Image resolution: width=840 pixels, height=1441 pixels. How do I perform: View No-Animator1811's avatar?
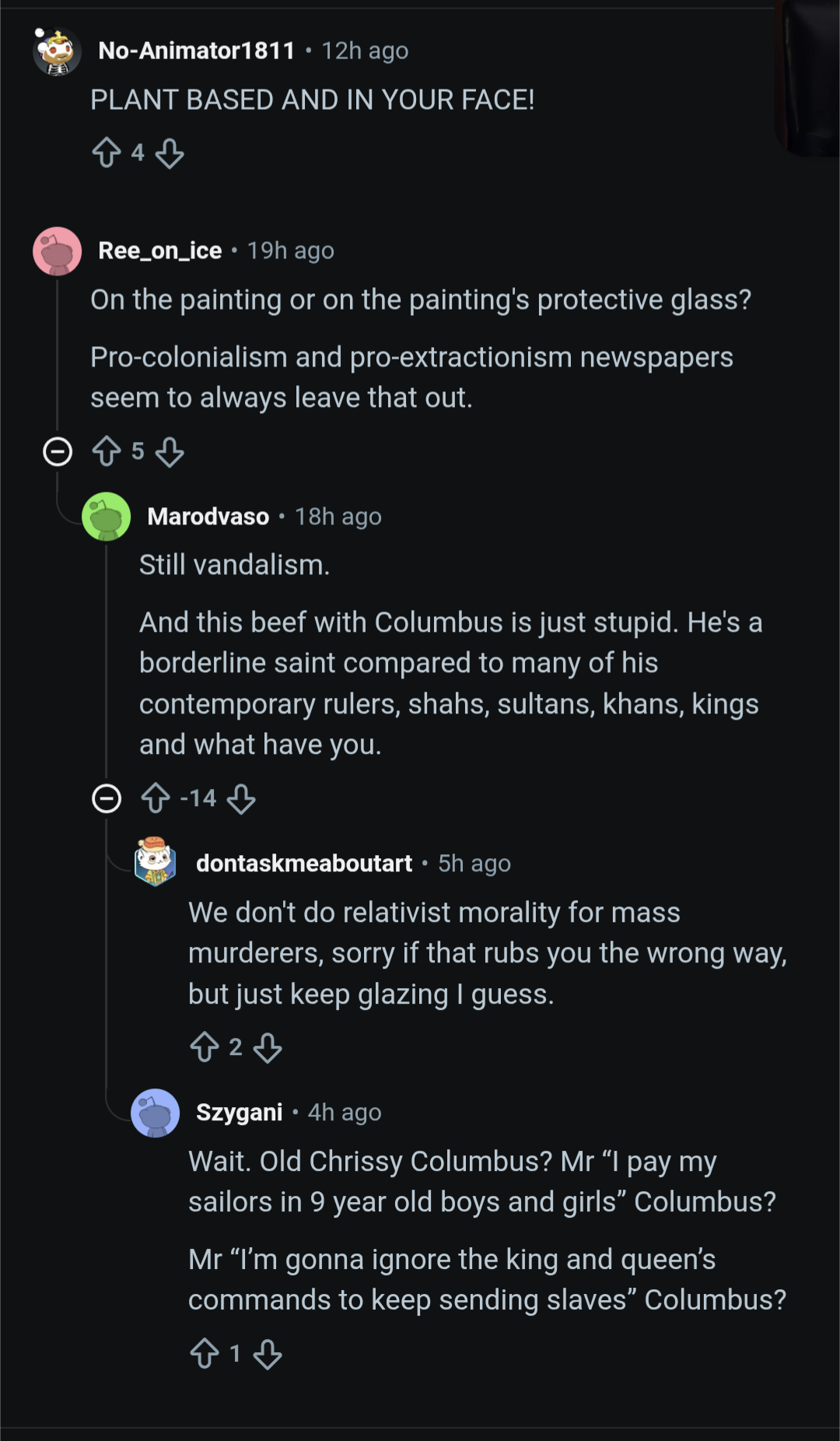[57, 51]
